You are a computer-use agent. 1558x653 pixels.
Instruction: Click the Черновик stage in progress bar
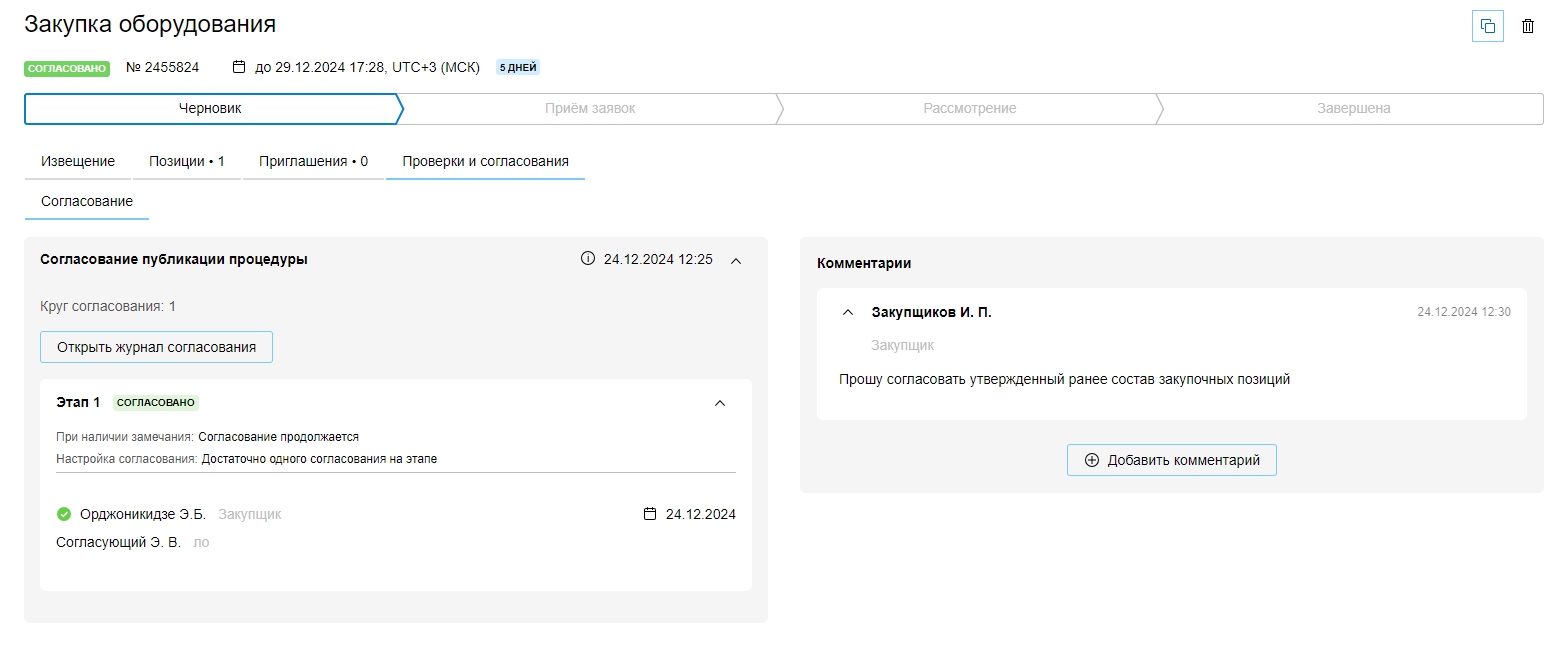point(210,108)
